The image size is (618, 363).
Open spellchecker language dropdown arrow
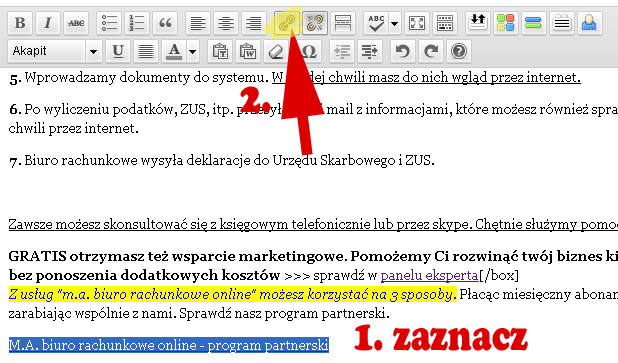[394, 23]
